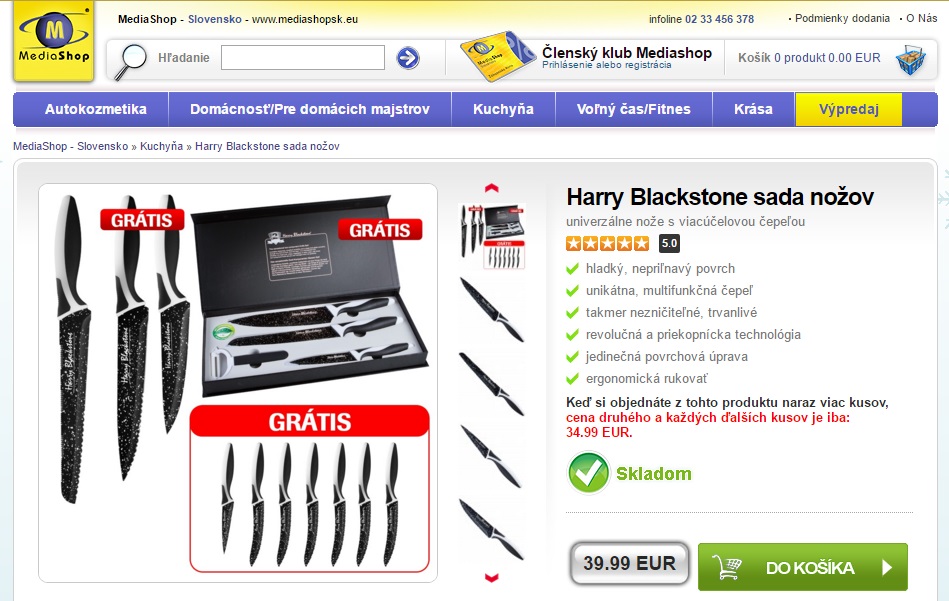Click the green Skladom checkmark icon
Screen dimensions: 949x601
click(x=588, y=473)
